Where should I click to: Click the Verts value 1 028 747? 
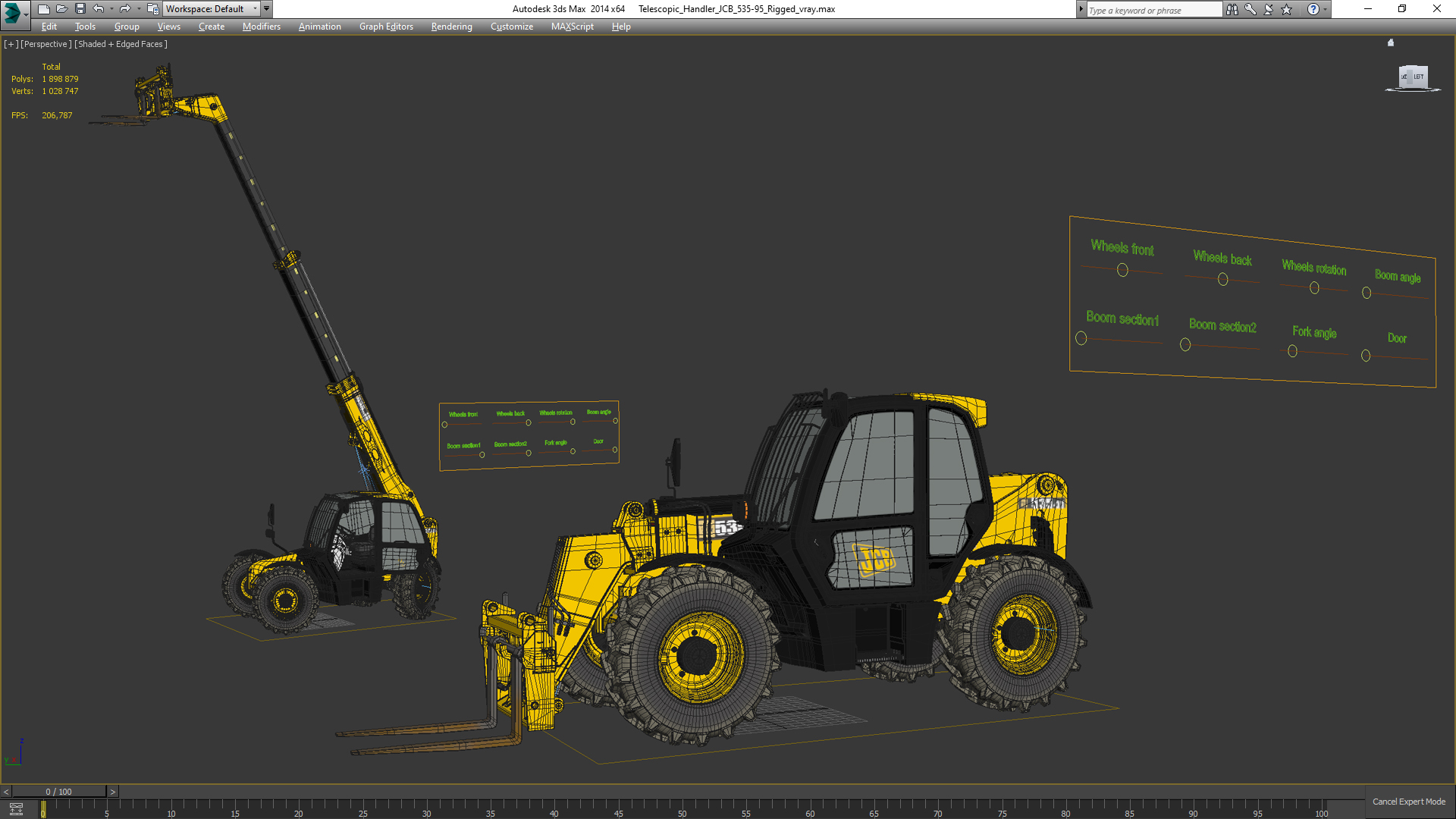(x=60, y=91)
